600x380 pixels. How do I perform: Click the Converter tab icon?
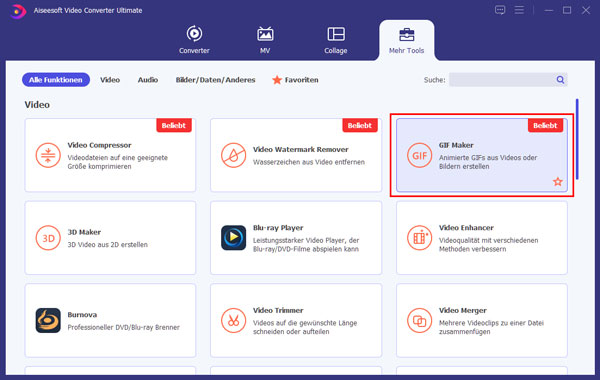pyautogui.click(x=194, y=34)
